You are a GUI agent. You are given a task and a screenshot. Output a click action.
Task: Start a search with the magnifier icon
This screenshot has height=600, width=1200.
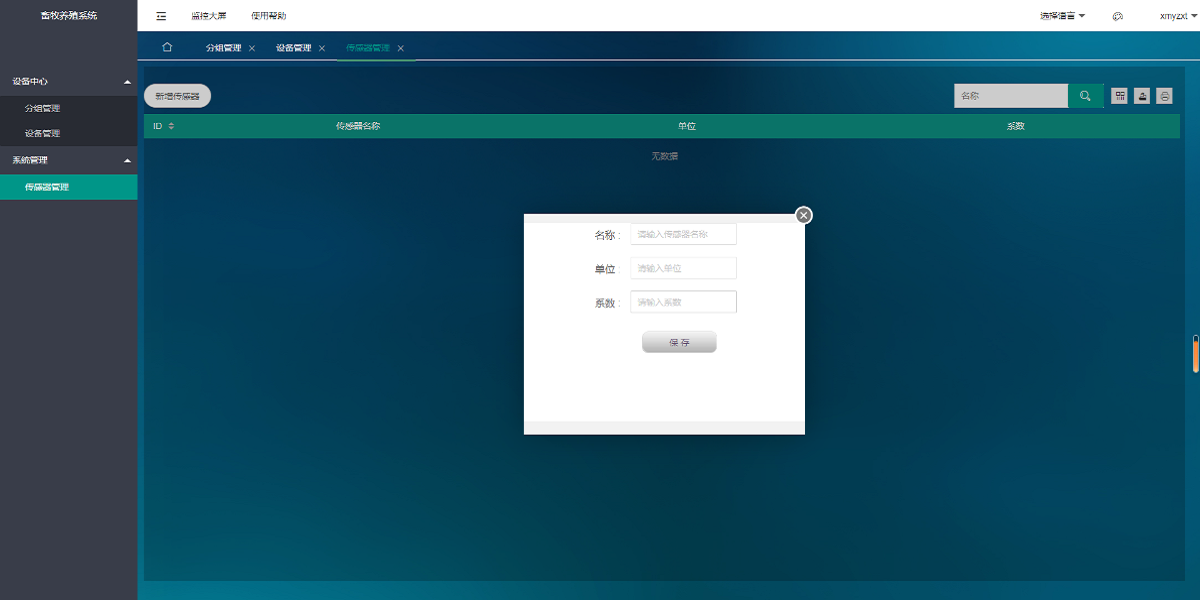click(x=1085, y=95)
